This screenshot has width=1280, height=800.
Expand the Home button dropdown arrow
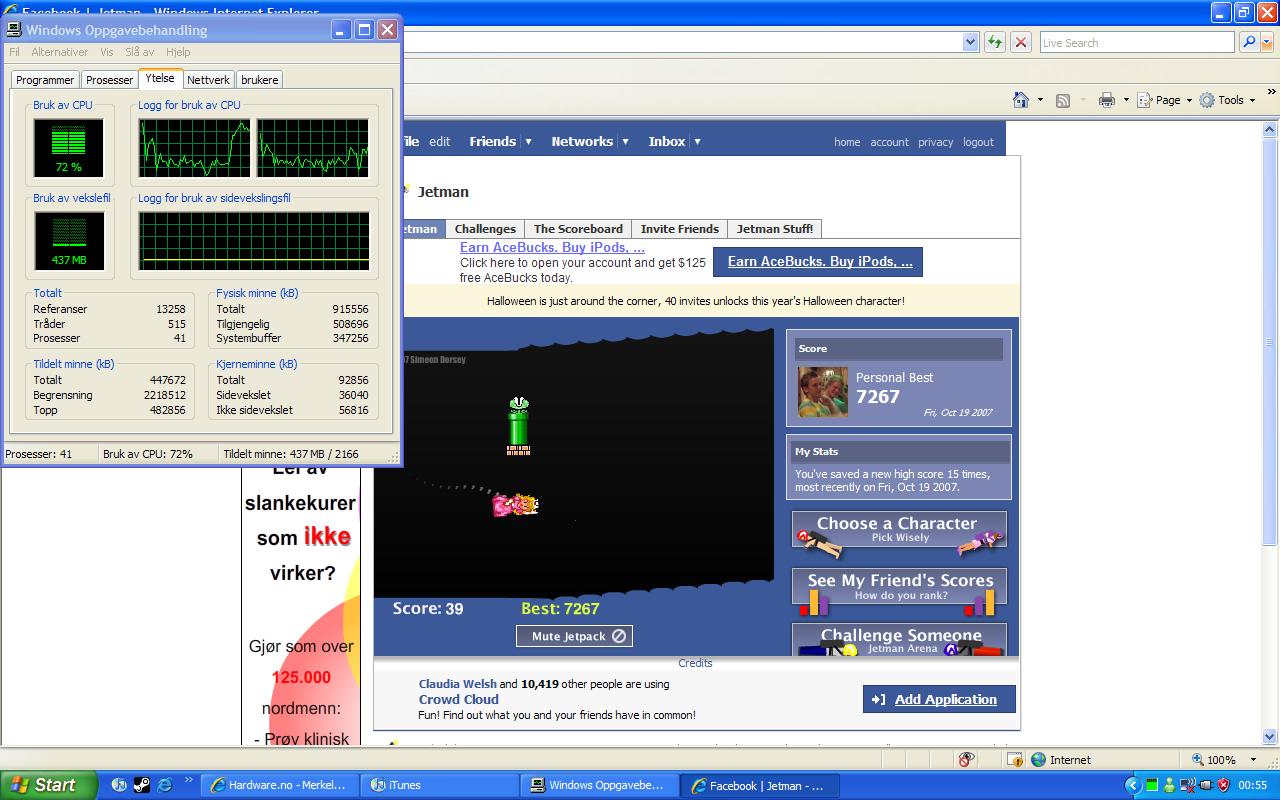click(x=1040, y=100)
